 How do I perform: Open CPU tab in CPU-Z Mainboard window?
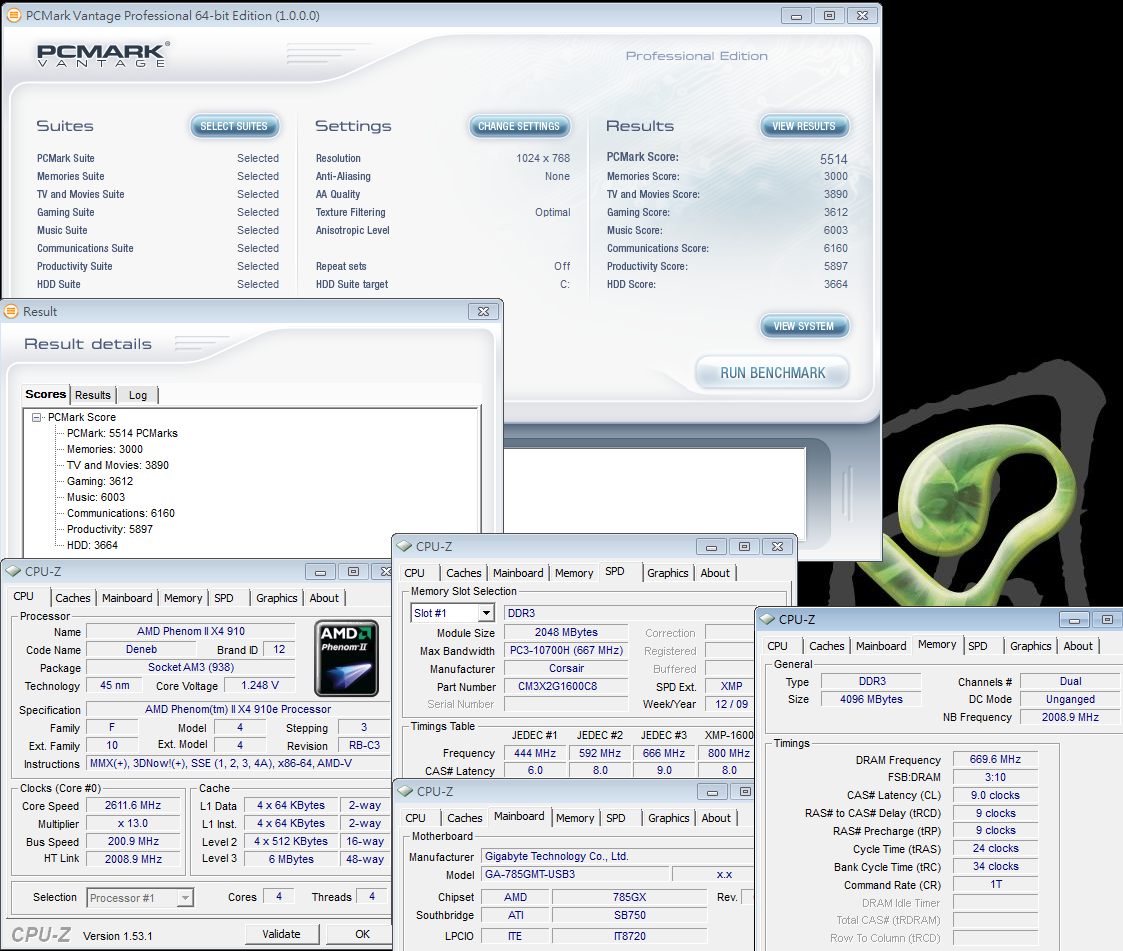click(x=415, y=818)
